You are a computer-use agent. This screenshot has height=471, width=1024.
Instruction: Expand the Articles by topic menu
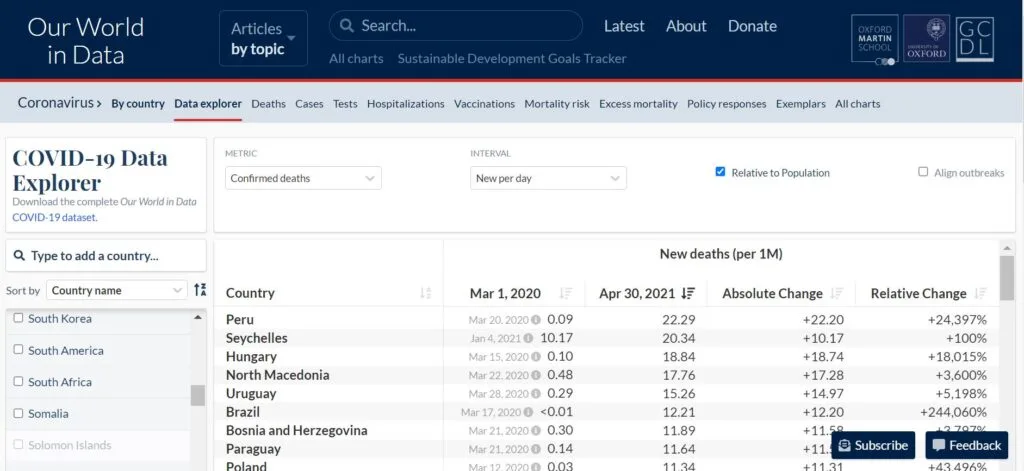click(x=263, y=39)
